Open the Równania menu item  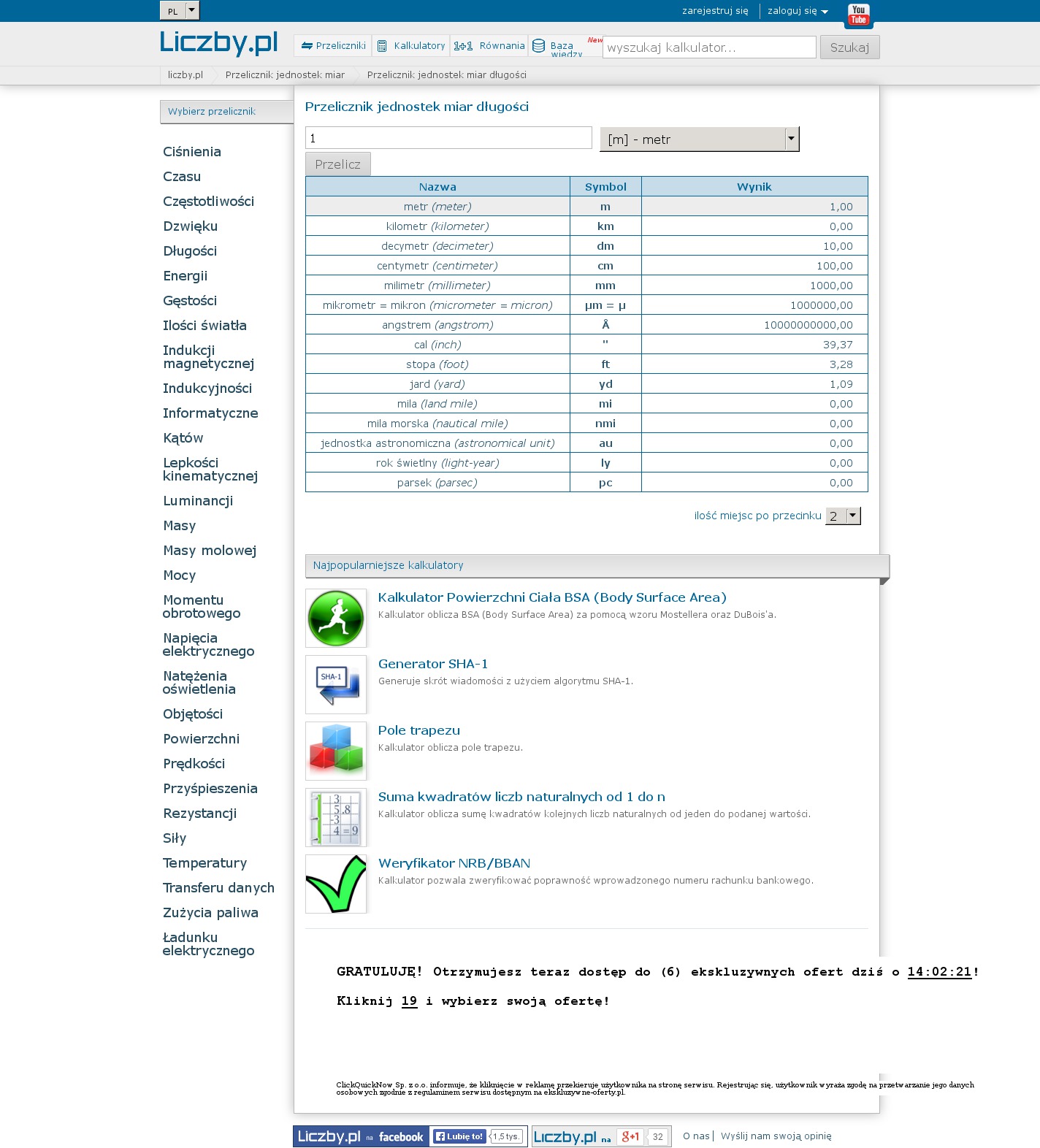point(489,46)
